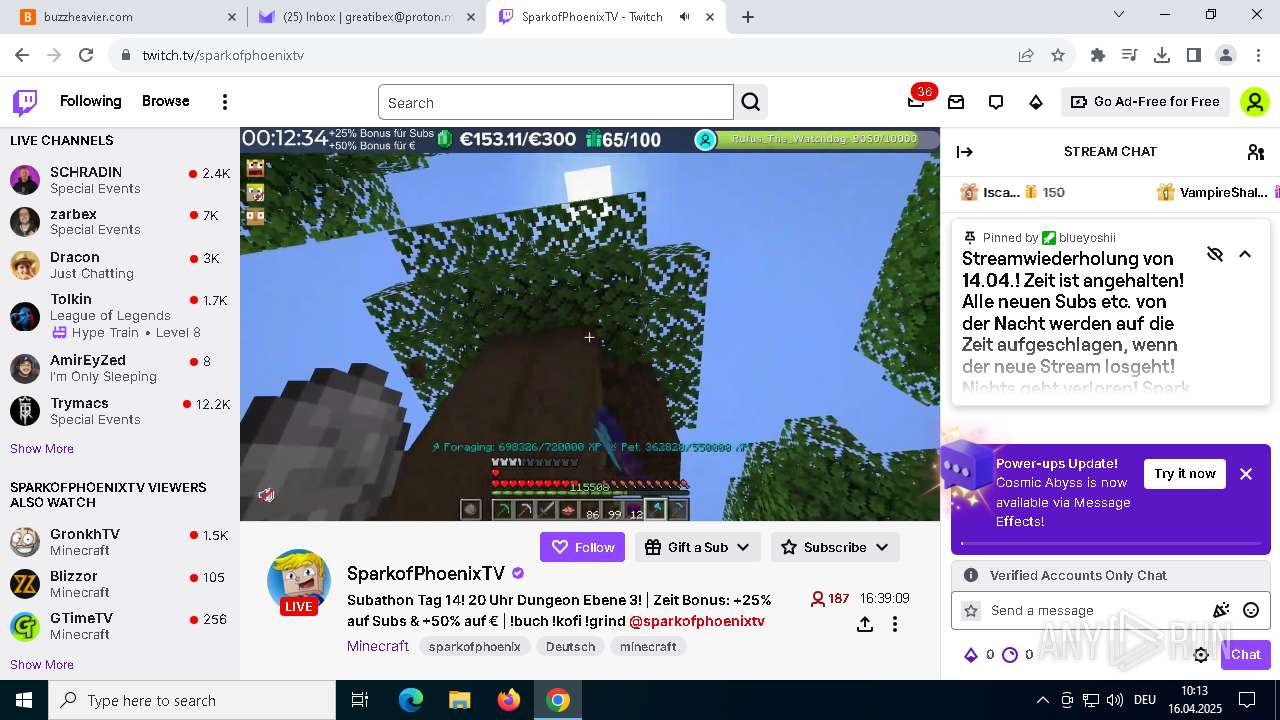The height and width of the screenshot is (720, 1280).
Task: Open the @sparkofphoenixtv link in title
Action: pyautogui.click(x=697, y=621)
